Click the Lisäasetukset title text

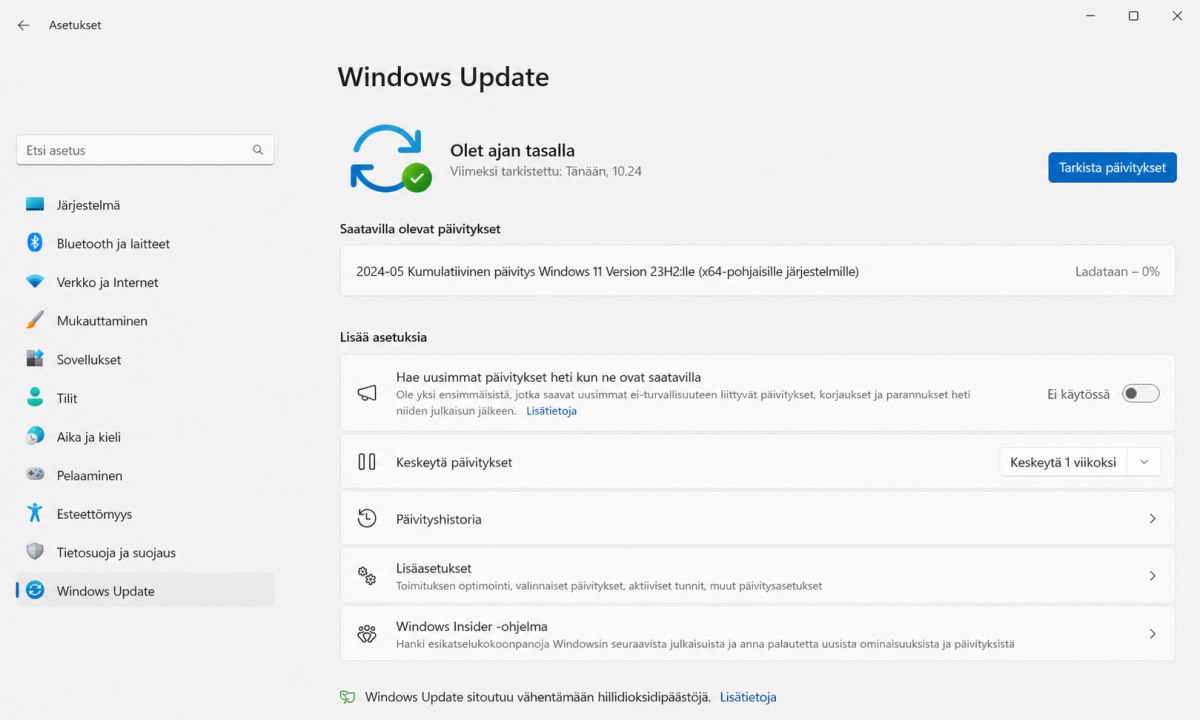433,568
